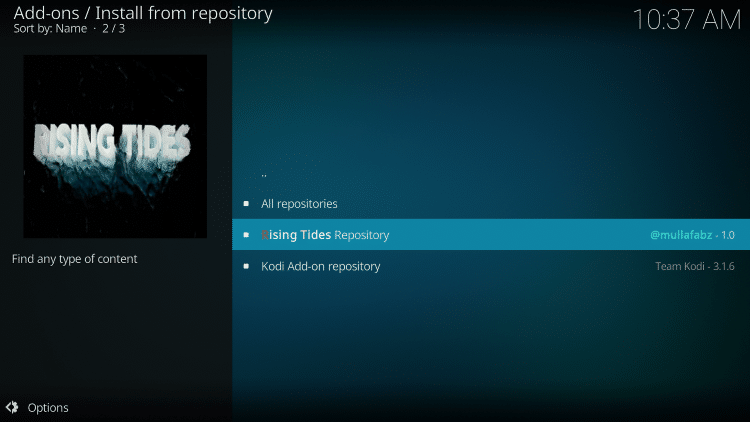Click the Sort by: Name text
This screenshot has width=750, height=422.
50,29
